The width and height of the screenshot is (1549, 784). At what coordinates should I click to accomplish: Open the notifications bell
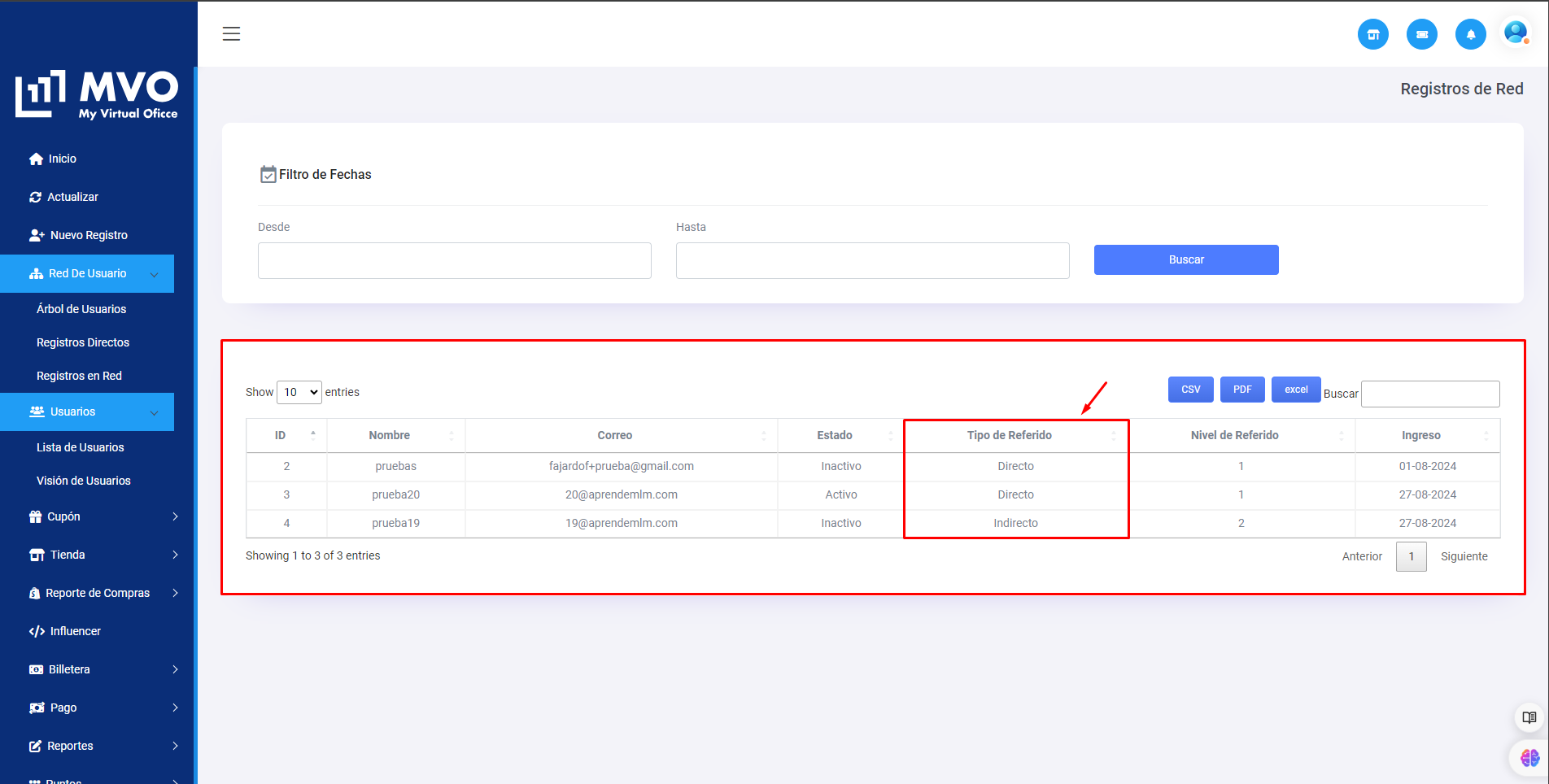click(1470, 34)
